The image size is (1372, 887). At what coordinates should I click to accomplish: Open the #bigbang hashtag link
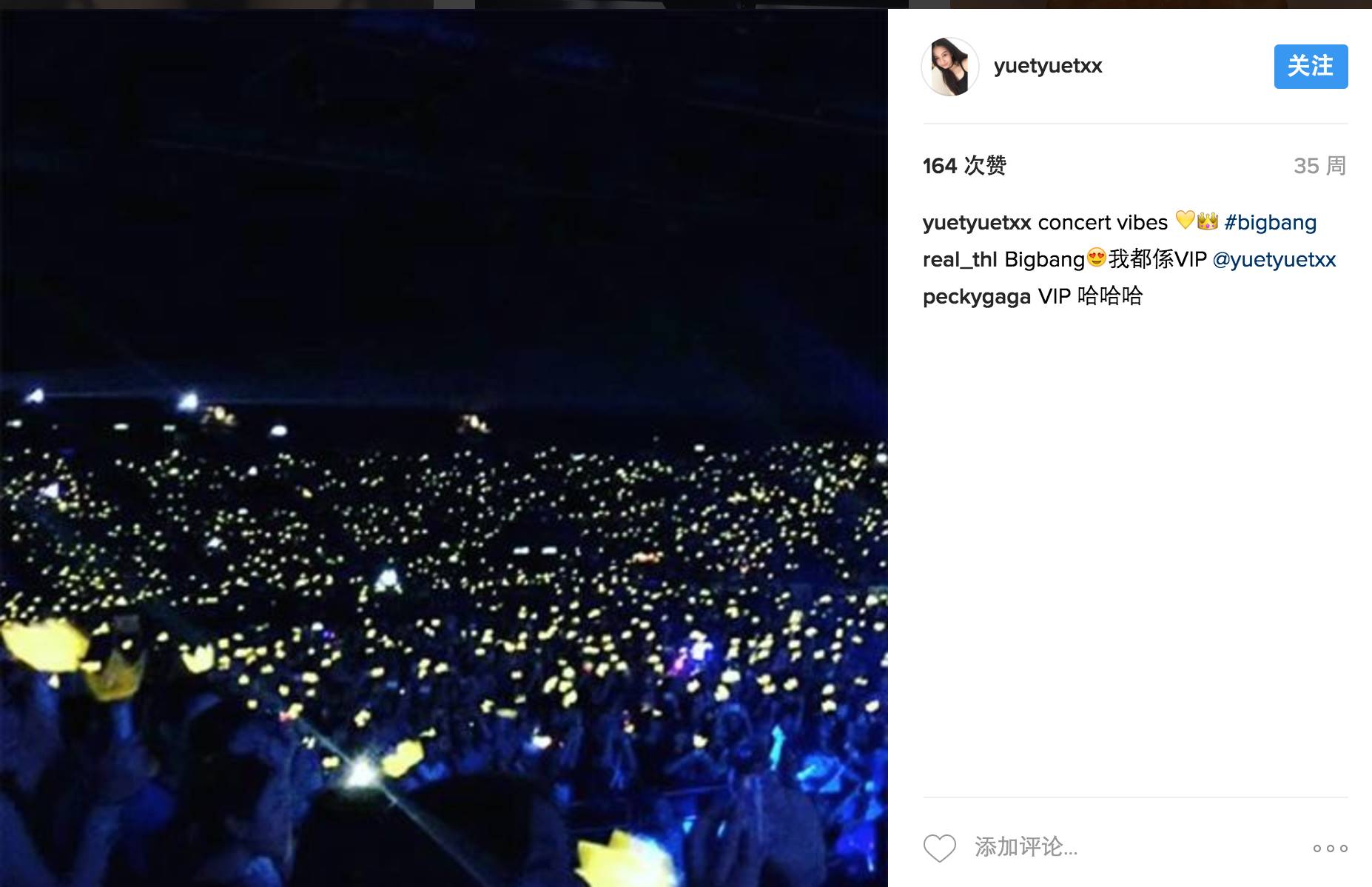[1270, 222]
